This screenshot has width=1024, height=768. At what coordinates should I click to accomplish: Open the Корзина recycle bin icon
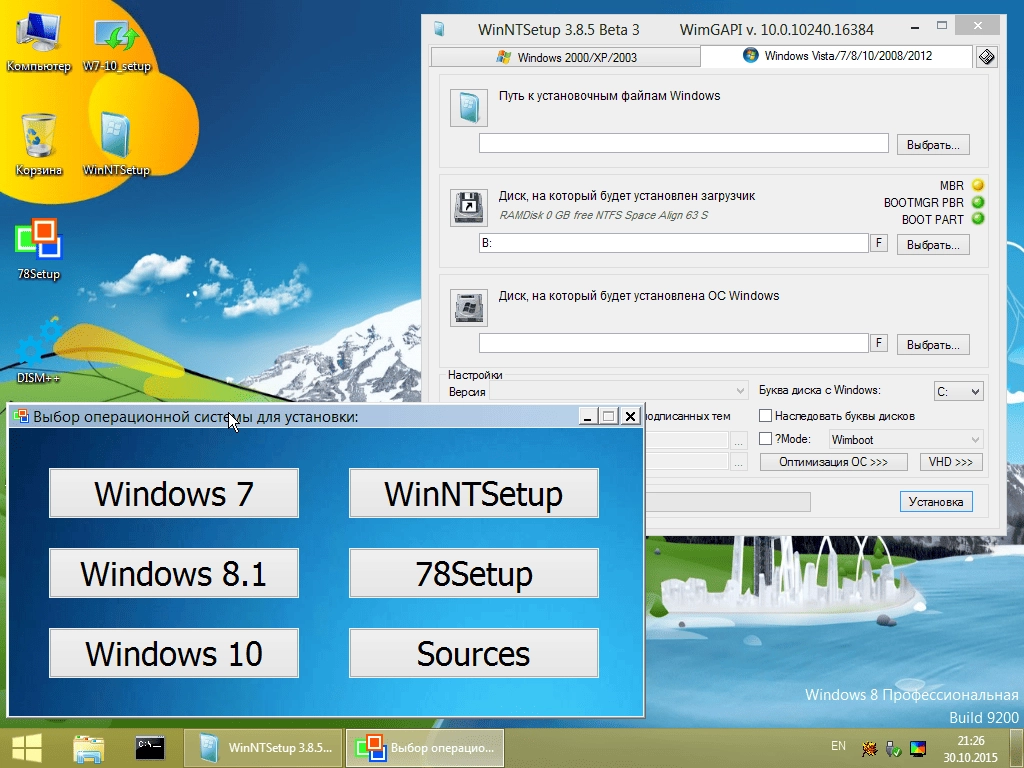coord(38,145)
